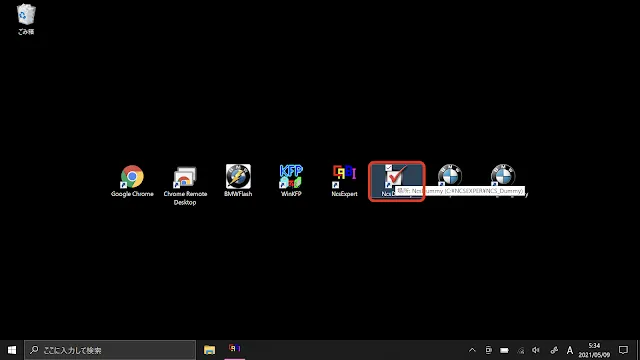Image resolution: width=640 pixels, height=360 pixels.
Task: Open network status icon in system tray
Action: point(520,350)
